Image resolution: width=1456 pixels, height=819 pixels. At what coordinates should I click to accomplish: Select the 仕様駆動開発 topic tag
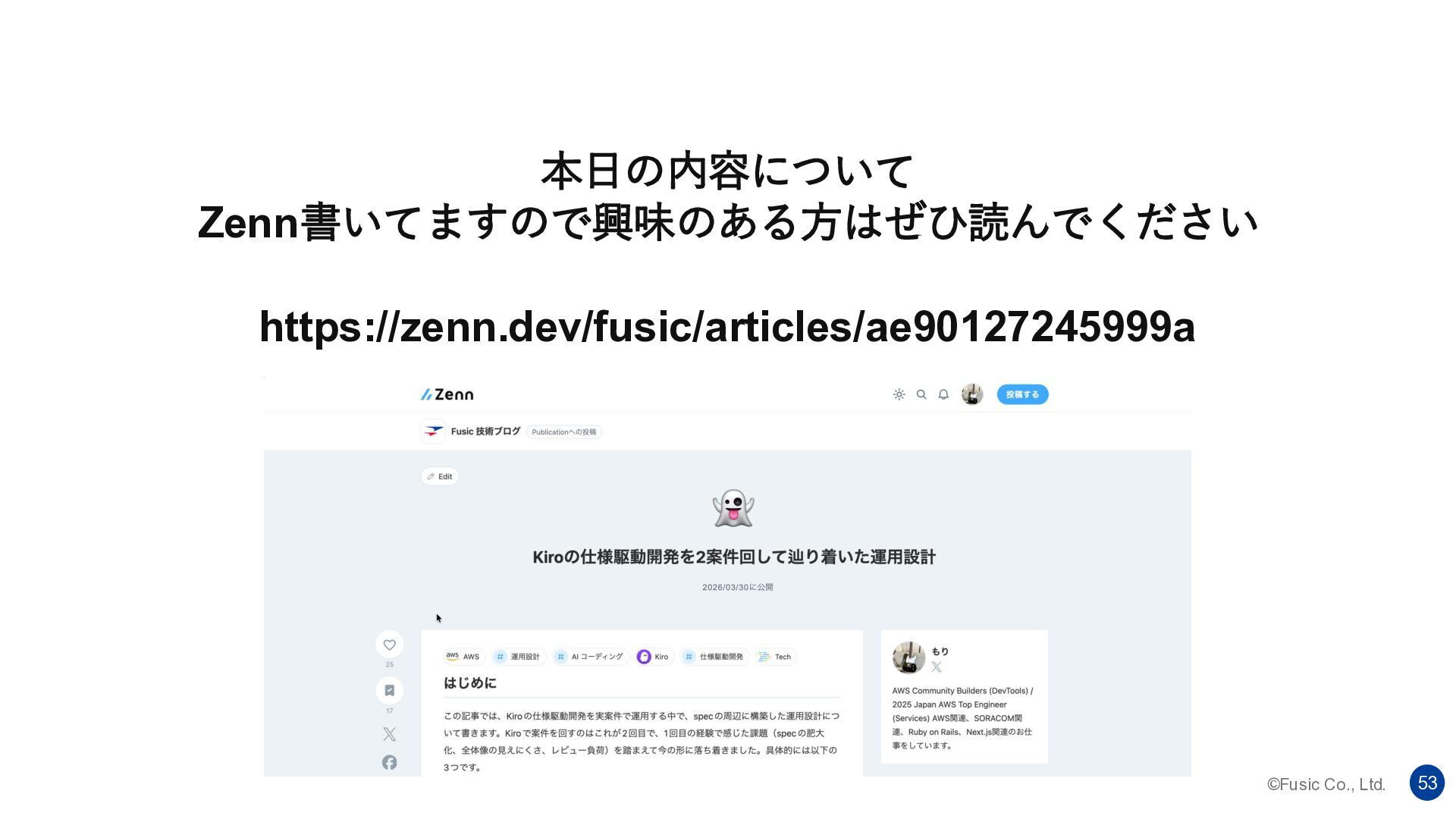[x=714, y=657]
